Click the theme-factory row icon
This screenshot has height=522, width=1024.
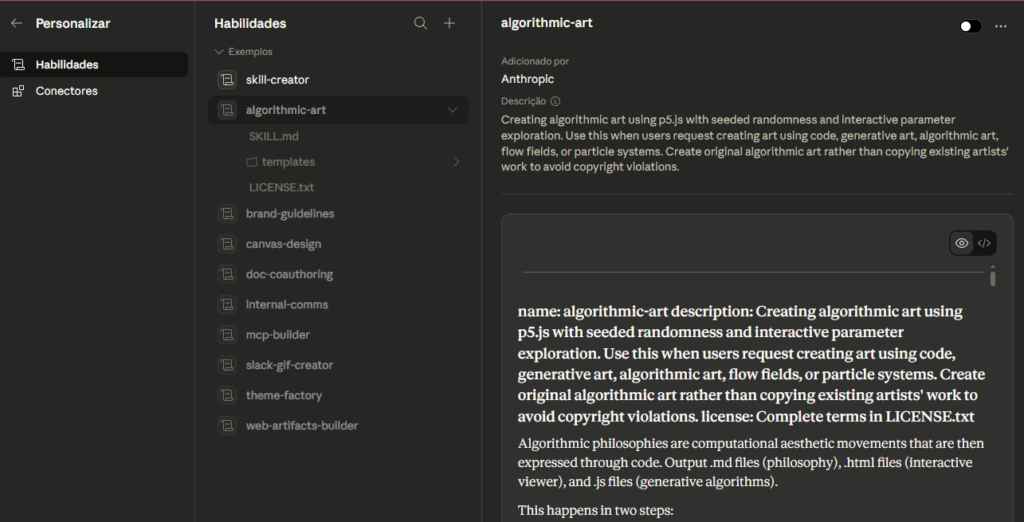click(227, 395)
